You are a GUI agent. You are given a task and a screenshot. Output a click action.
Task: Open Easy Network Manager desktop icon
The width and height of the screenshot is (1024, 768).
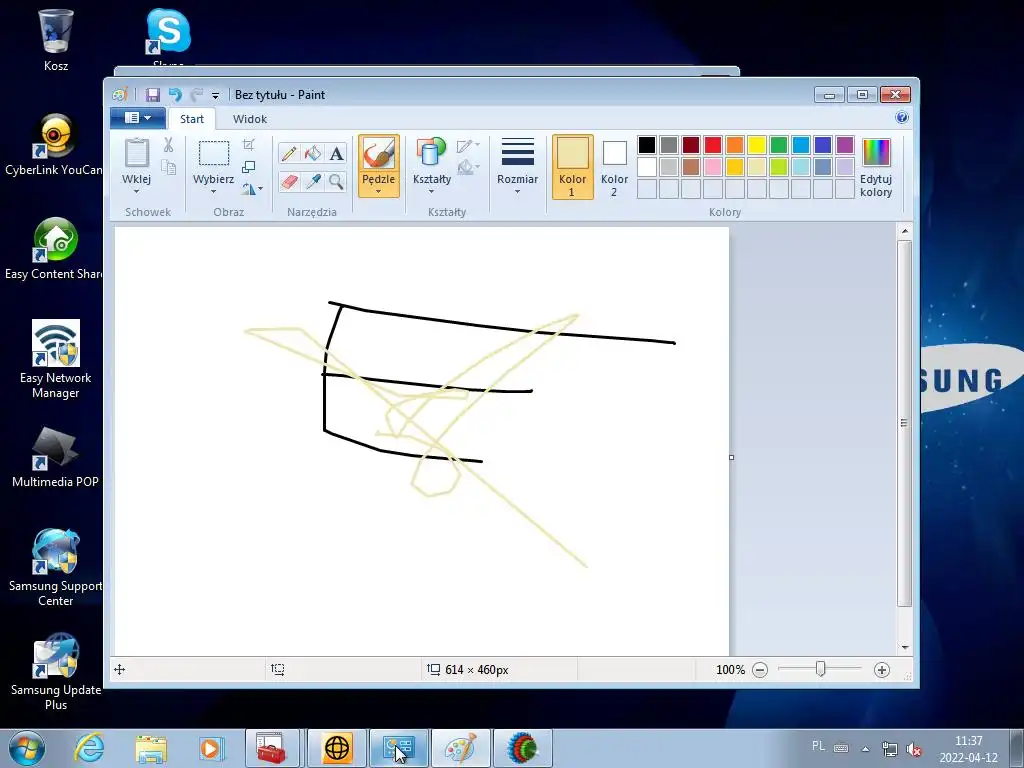[x=56, y=359]
